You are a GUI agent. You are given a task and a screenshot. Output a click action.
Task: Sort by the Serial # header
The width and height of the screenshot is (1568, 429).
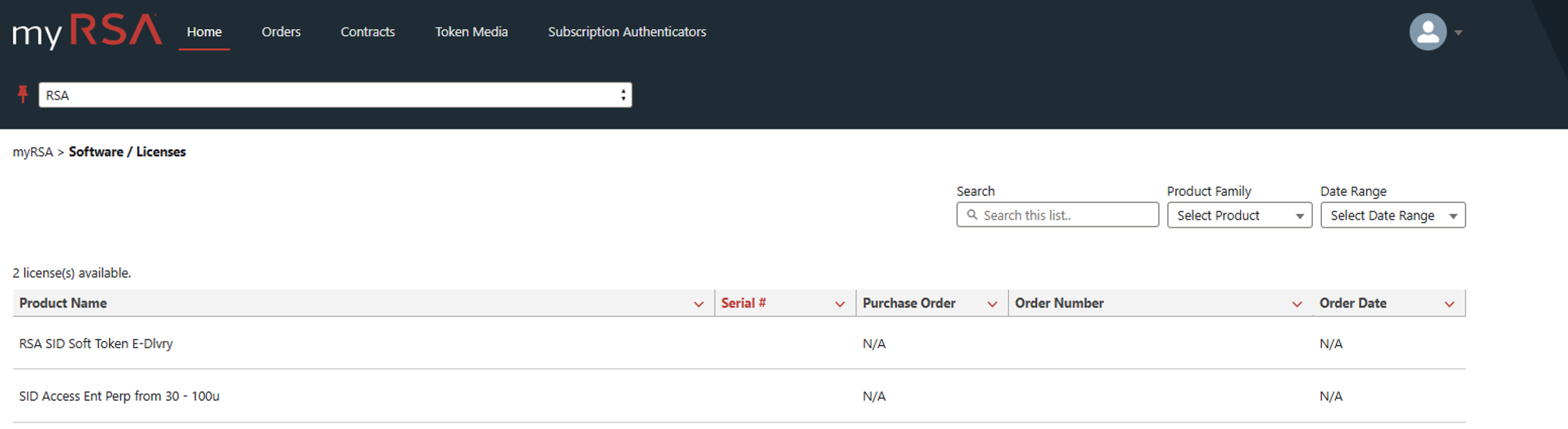[743, 304]
